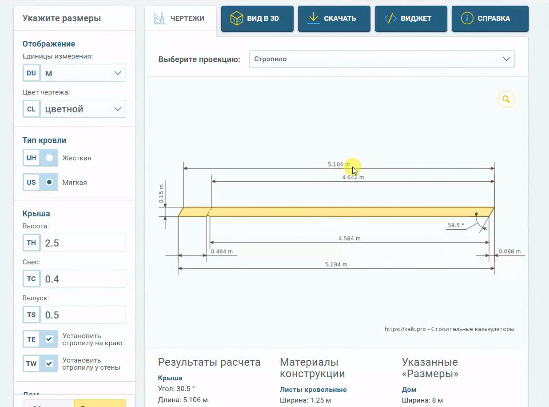Viewport: 549px width, 407px height.
Task: Switch to the Вид в 3D tab
Action: coord(257,19)
